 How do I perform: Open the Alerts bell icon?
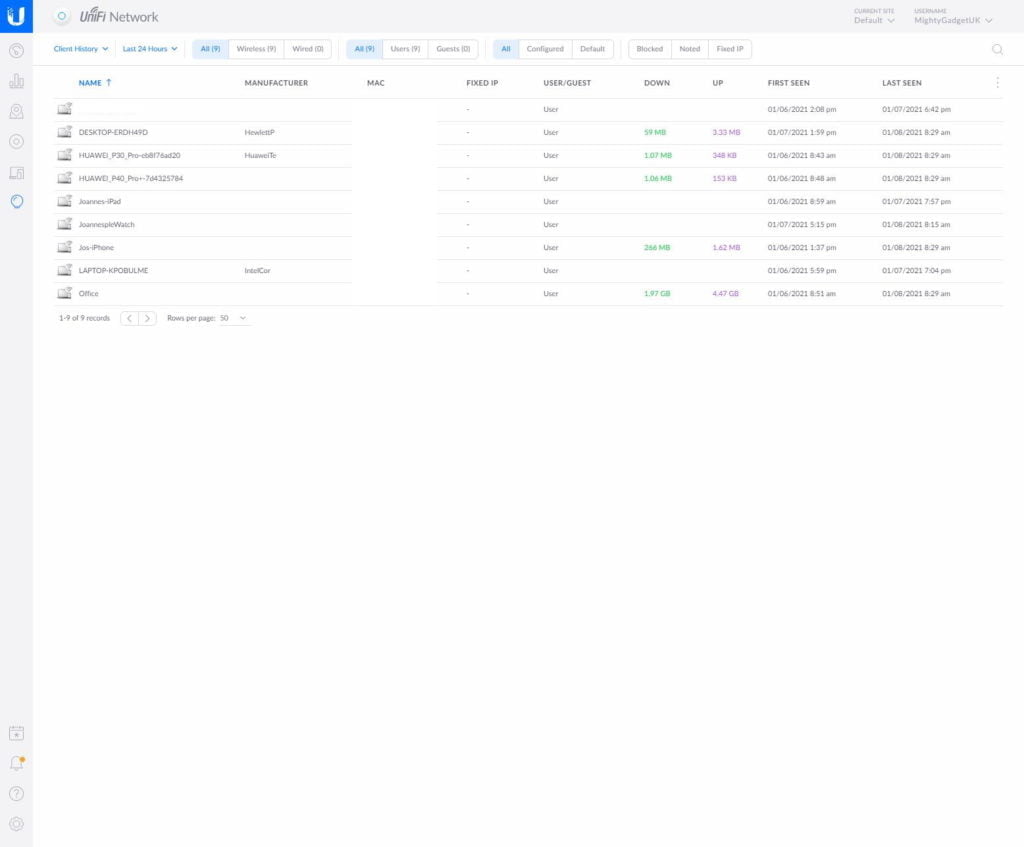16,763
